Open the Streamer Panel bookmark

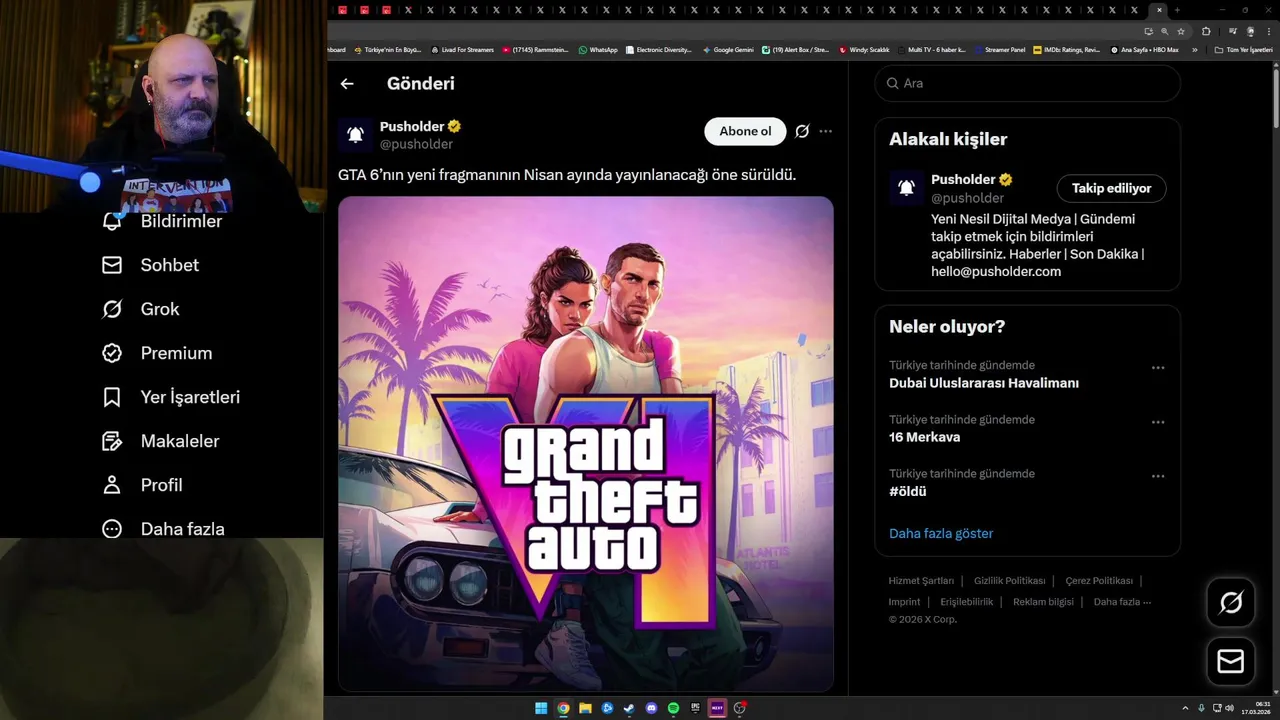pos(998,49)
